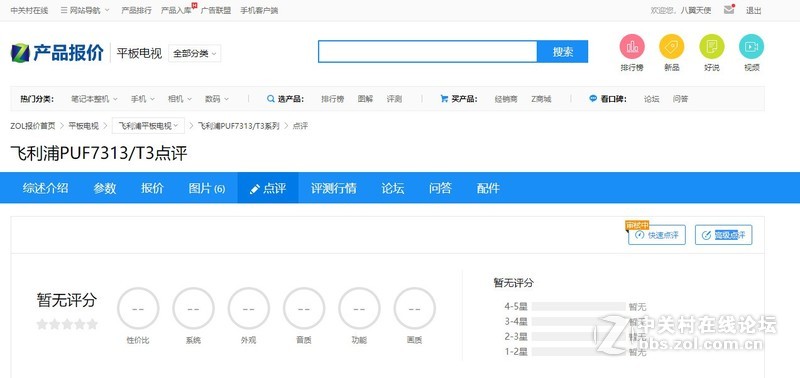
Task: Switch to the 报价 tab
Action: 152,188
